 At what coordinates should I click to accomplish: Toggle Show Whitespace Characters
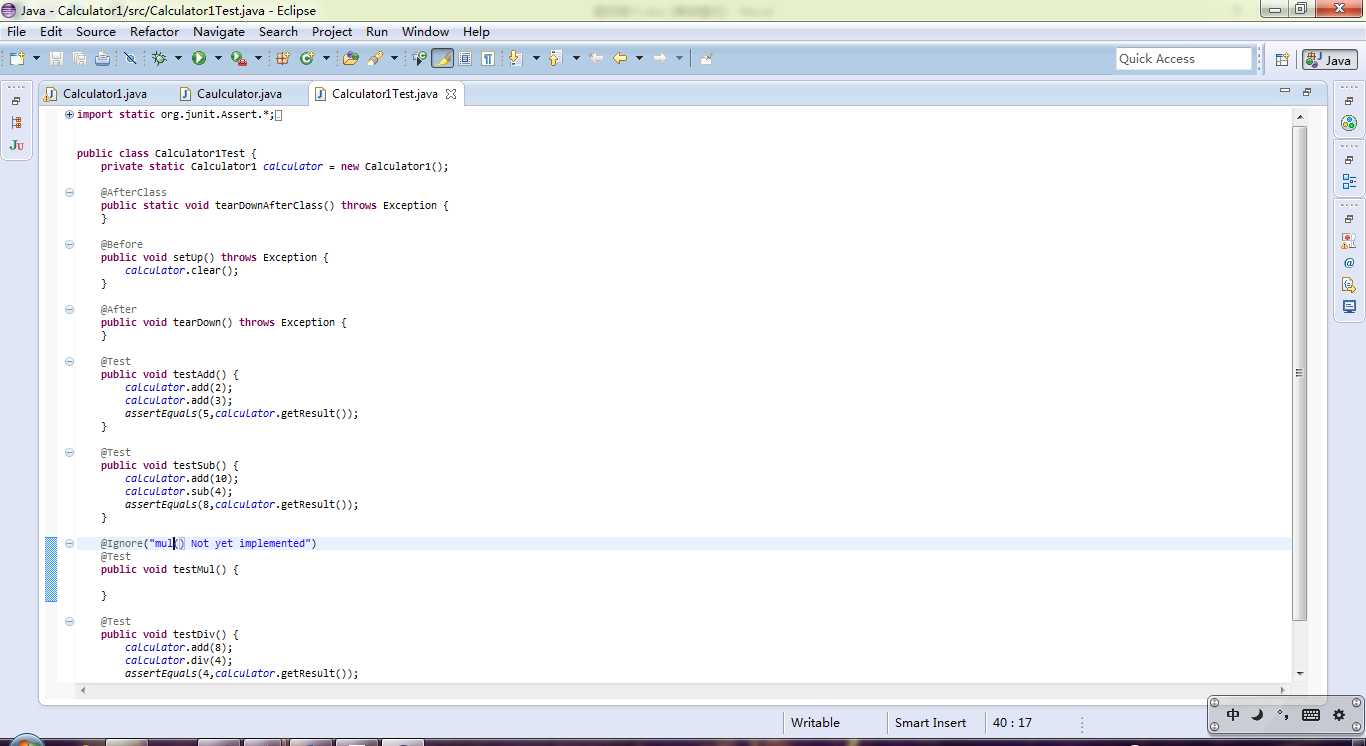click(x=487, y=59)
